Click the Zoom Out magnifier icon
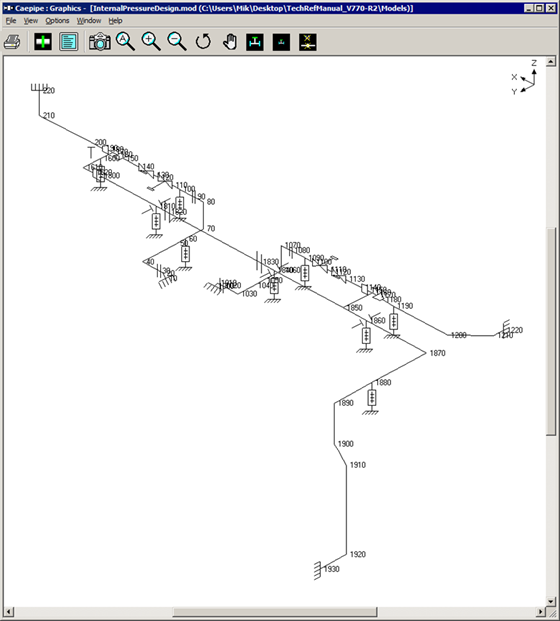The height and width of the screenshot is (621, 560). 177,42
